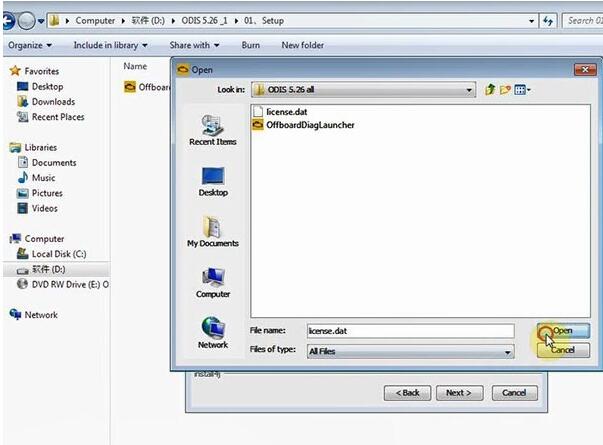Create new folder icon in Open dialog

(x=505, y=90)
